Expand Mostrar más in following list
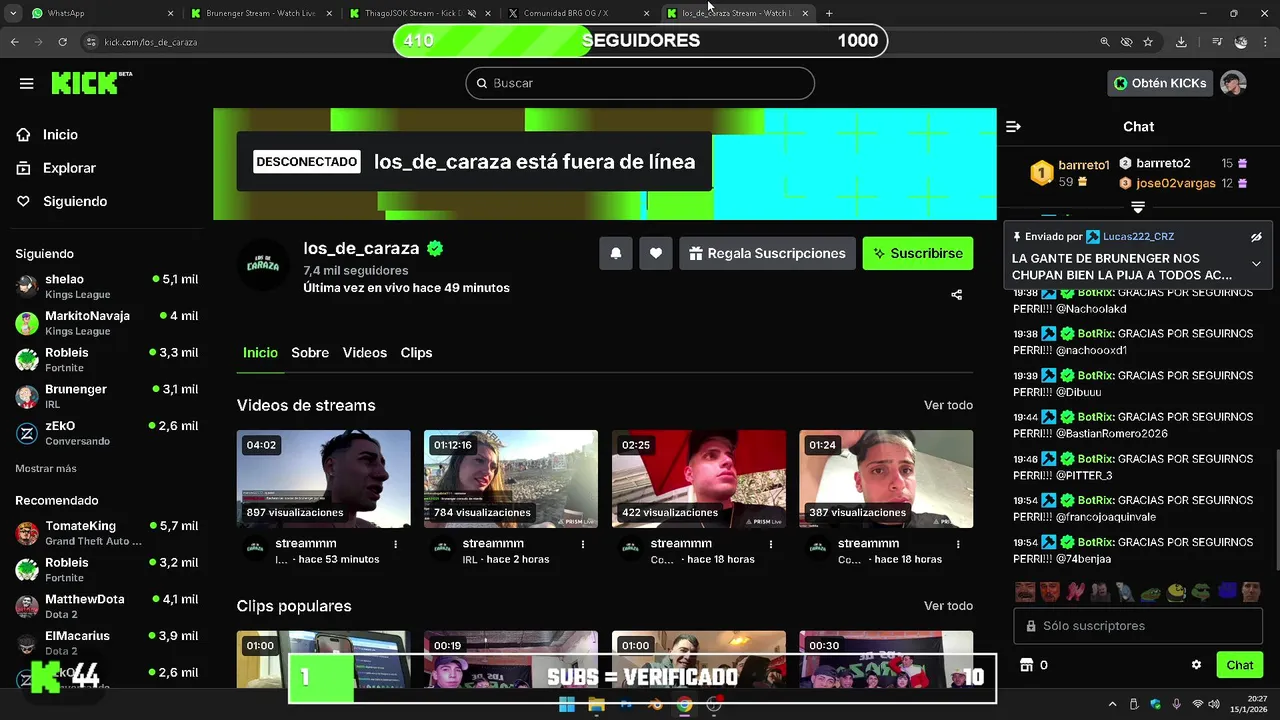1280x720 pixels. tap(46, 468)
